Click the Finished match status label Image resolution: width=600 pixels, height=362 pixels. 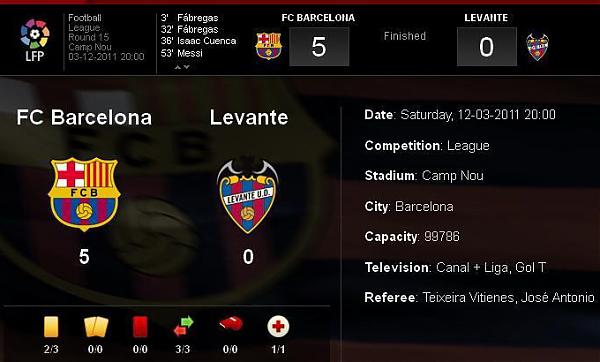pyautogui.click(x=405, y=36)
